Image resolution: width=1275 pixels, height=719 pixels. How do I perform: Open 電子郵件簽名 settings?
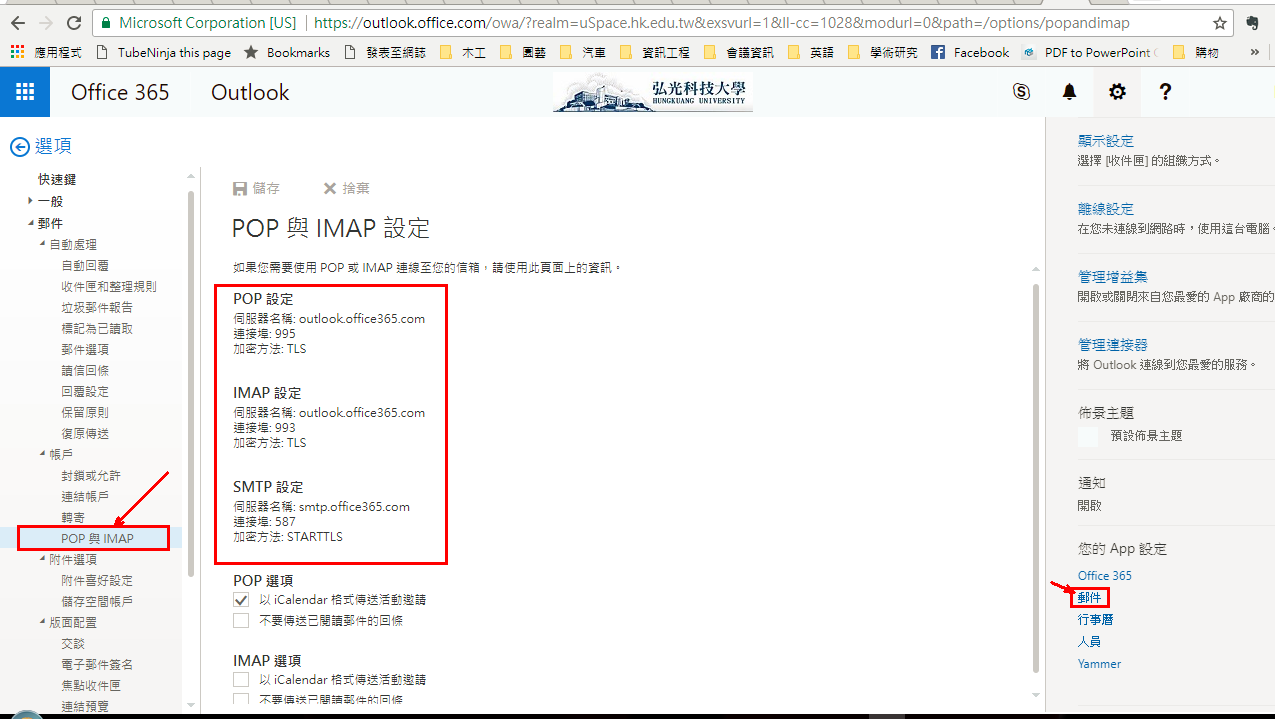[97, 664]
